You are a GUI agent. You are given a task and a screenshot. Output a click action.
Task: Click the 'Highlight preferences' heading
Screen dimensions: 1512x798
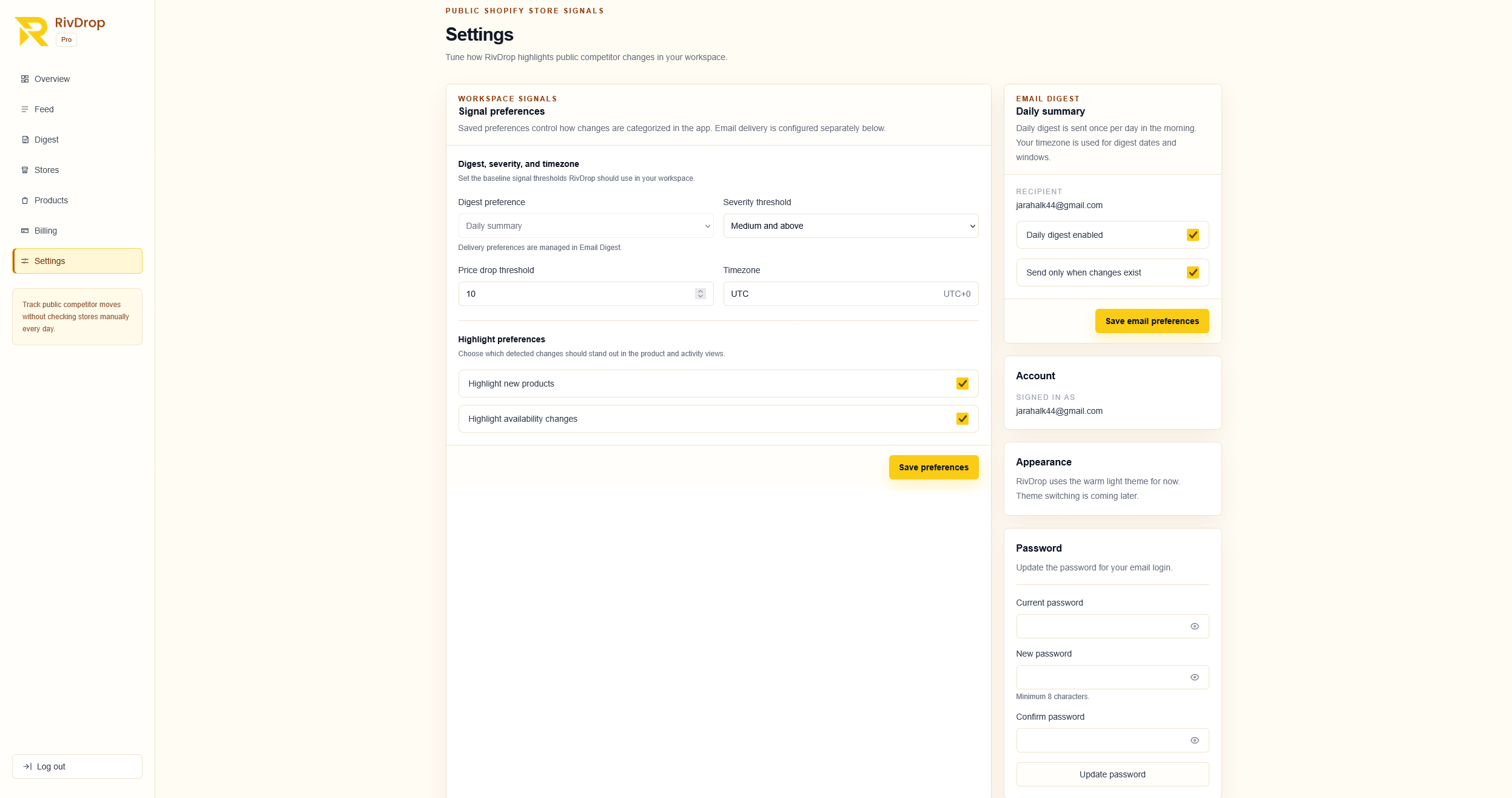[x=502, y=339]
